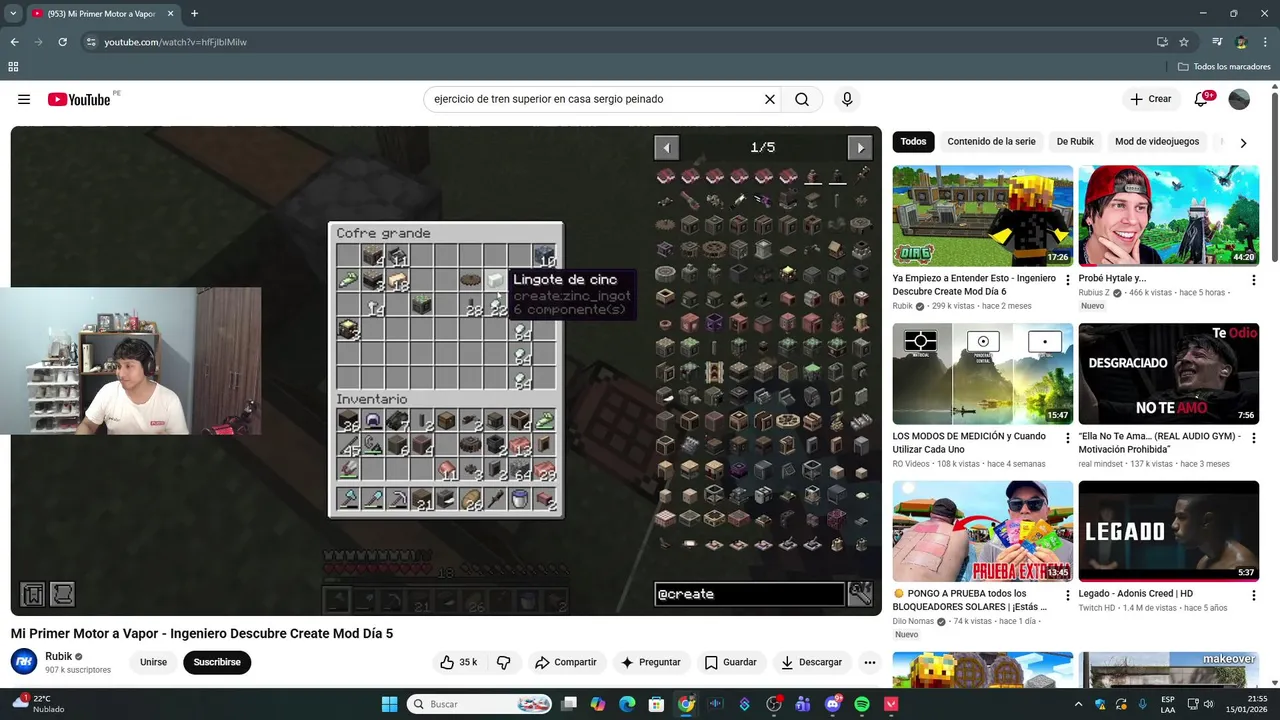Viewport: 1280px width, 720px height.
Task: Open new Chrome tab with plus
Action: (194, 14)
